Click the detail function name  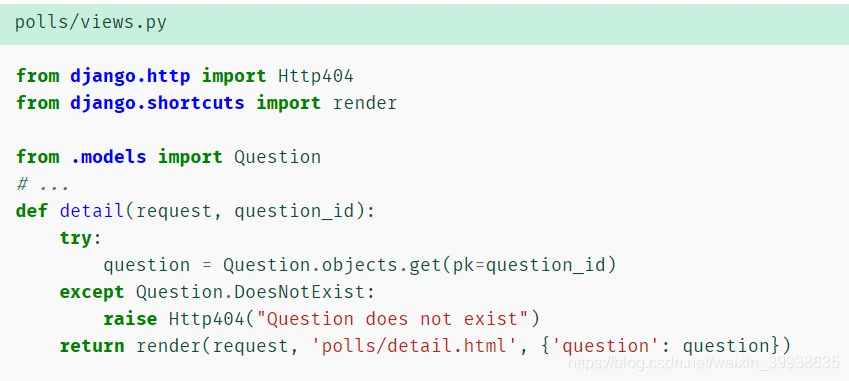pos(92,211)
